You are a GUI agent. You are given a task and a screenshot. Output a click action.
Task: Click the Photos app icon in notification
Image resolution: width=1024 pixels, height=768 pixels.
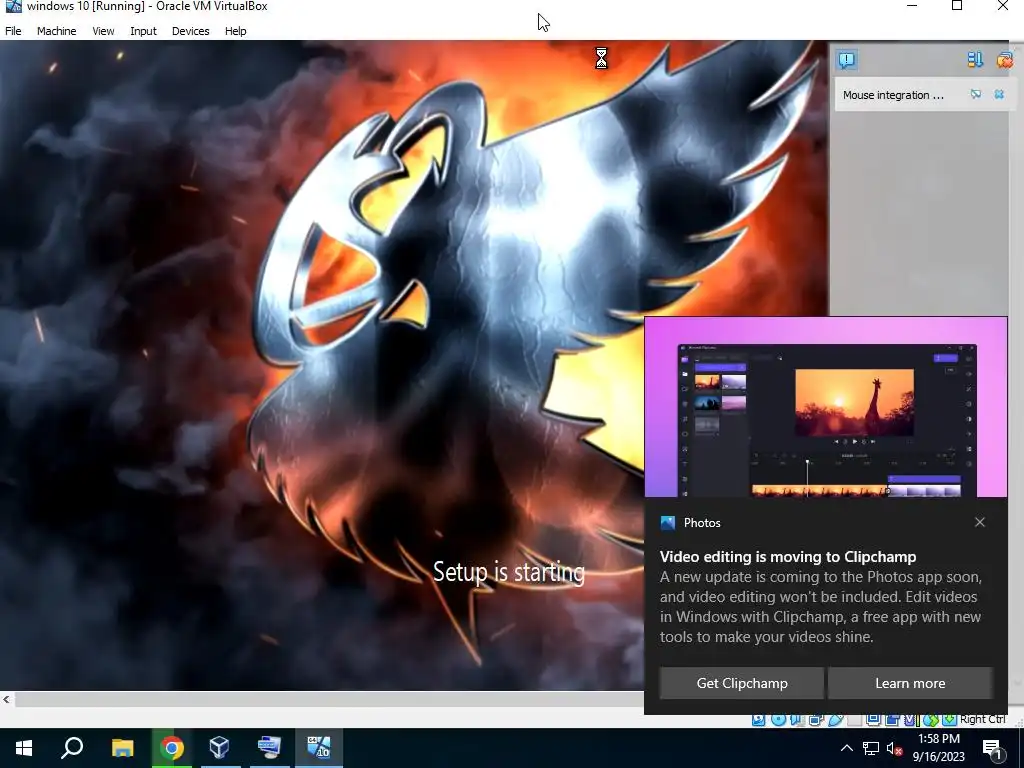(x=667, y=522)
